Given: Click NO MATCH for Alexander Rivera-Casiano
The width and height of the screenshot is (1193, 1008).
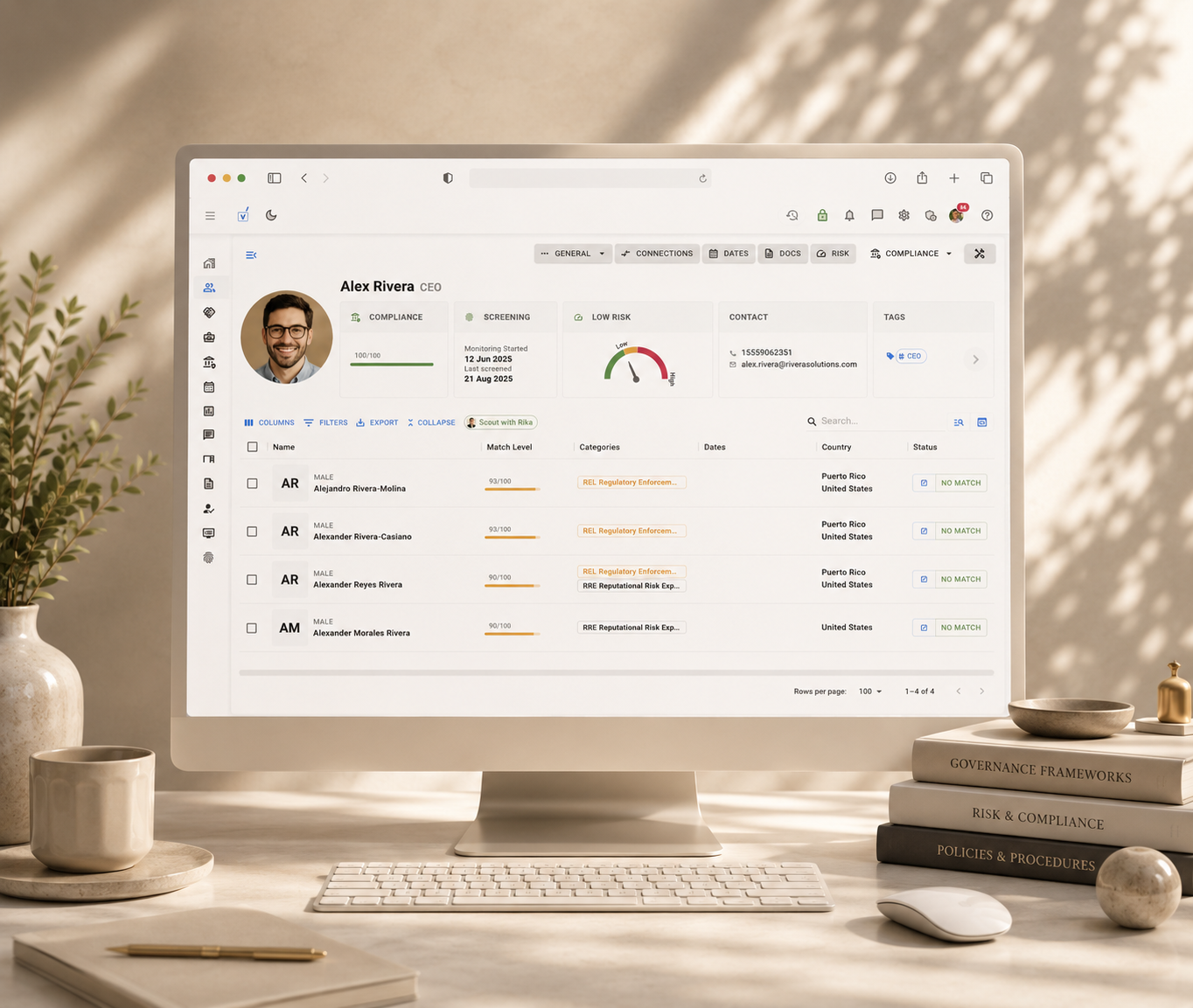Looking at the screenshot, I should 960,531.
